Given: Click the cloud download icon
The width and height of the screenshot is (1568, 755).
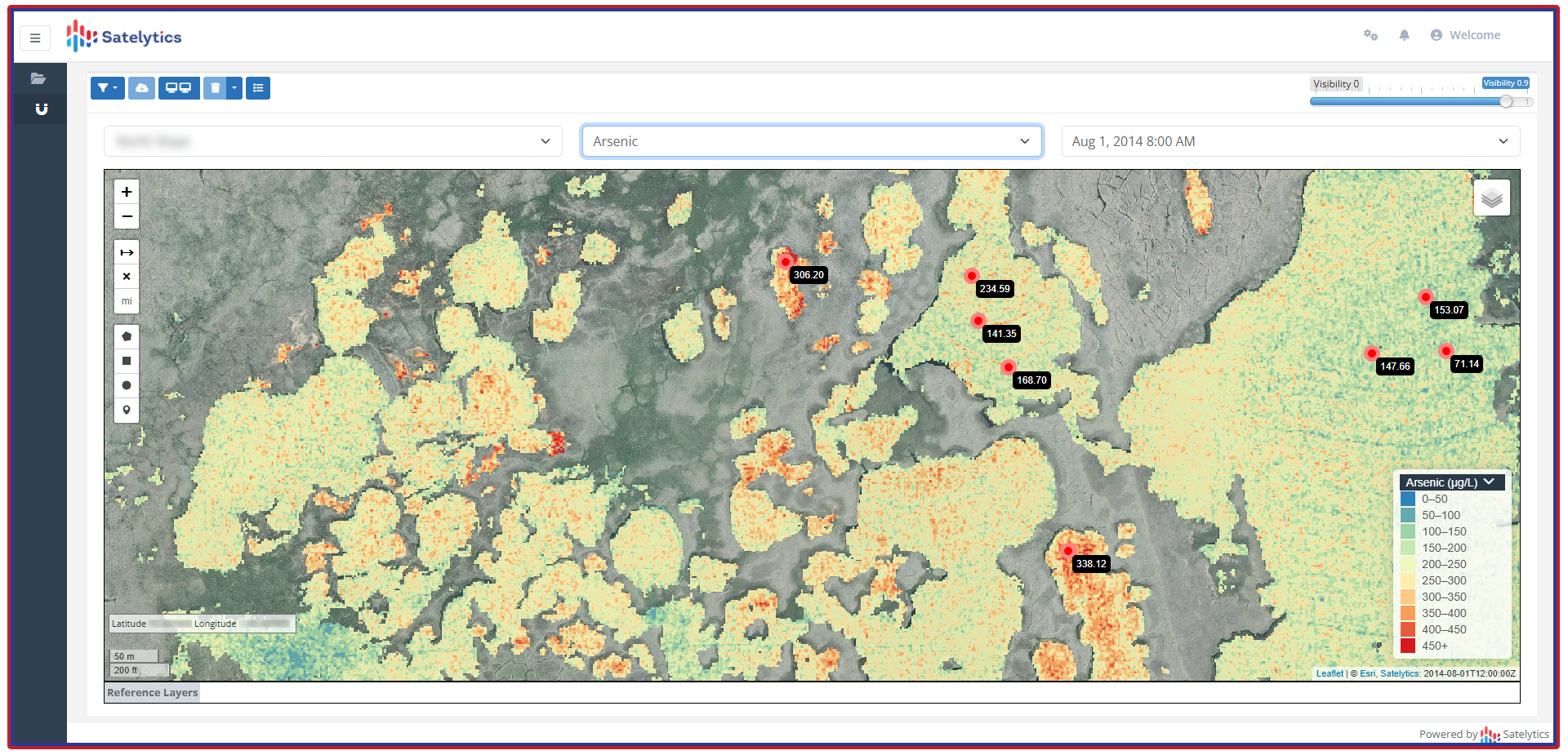Looking at the screenshot, I should (x=141, y=88).
